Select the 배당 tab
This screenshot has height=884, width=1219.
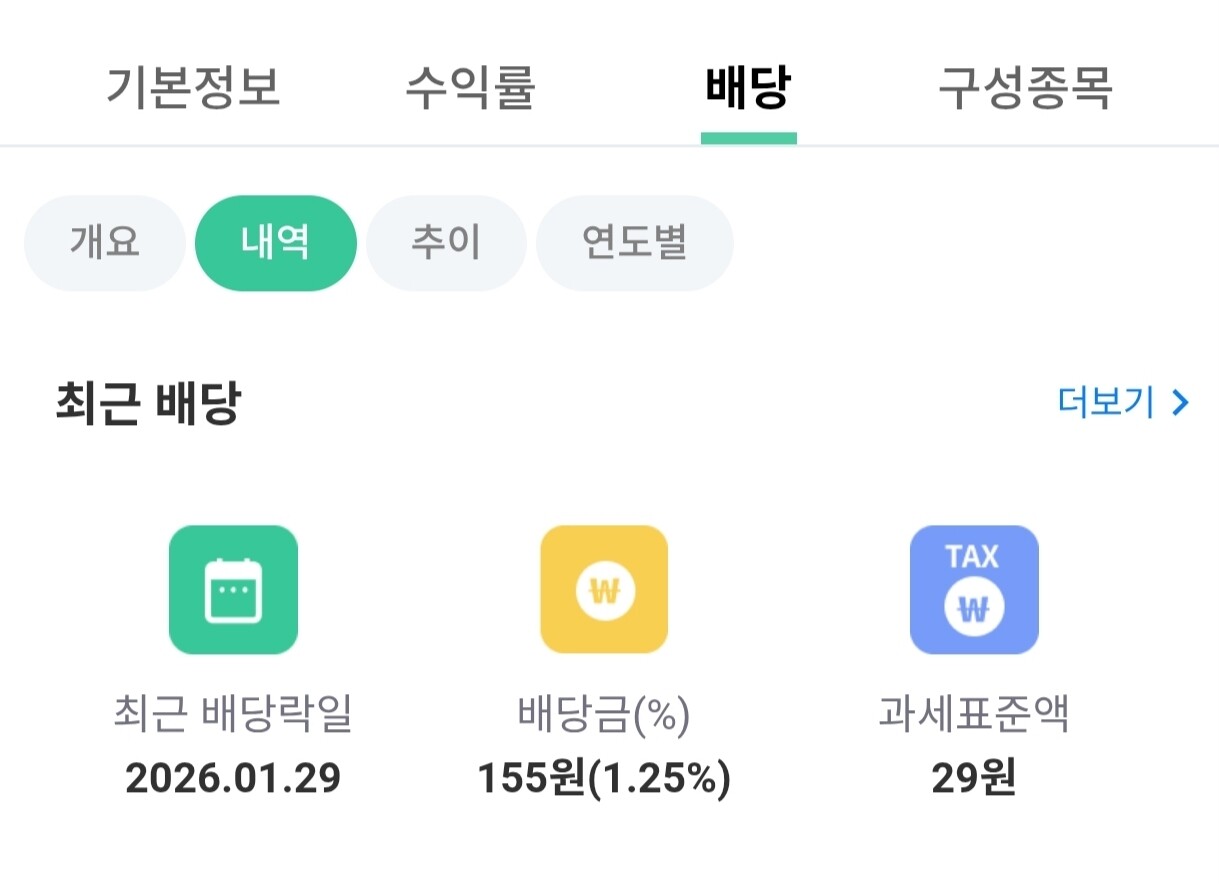coord(748,88)
